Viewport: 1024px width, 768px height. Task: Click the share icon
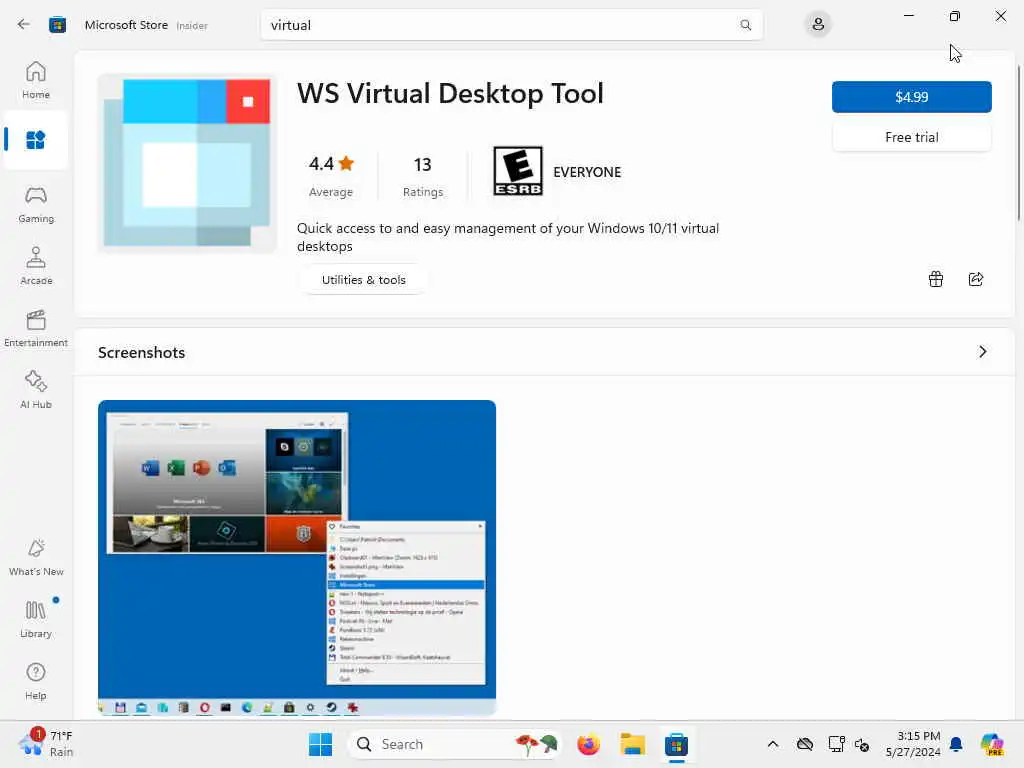976,280
